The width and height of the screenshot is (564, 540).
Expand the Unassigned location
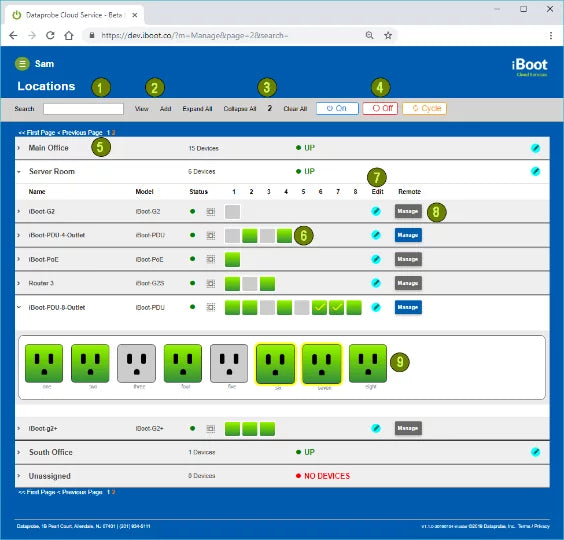coord(19,476)
